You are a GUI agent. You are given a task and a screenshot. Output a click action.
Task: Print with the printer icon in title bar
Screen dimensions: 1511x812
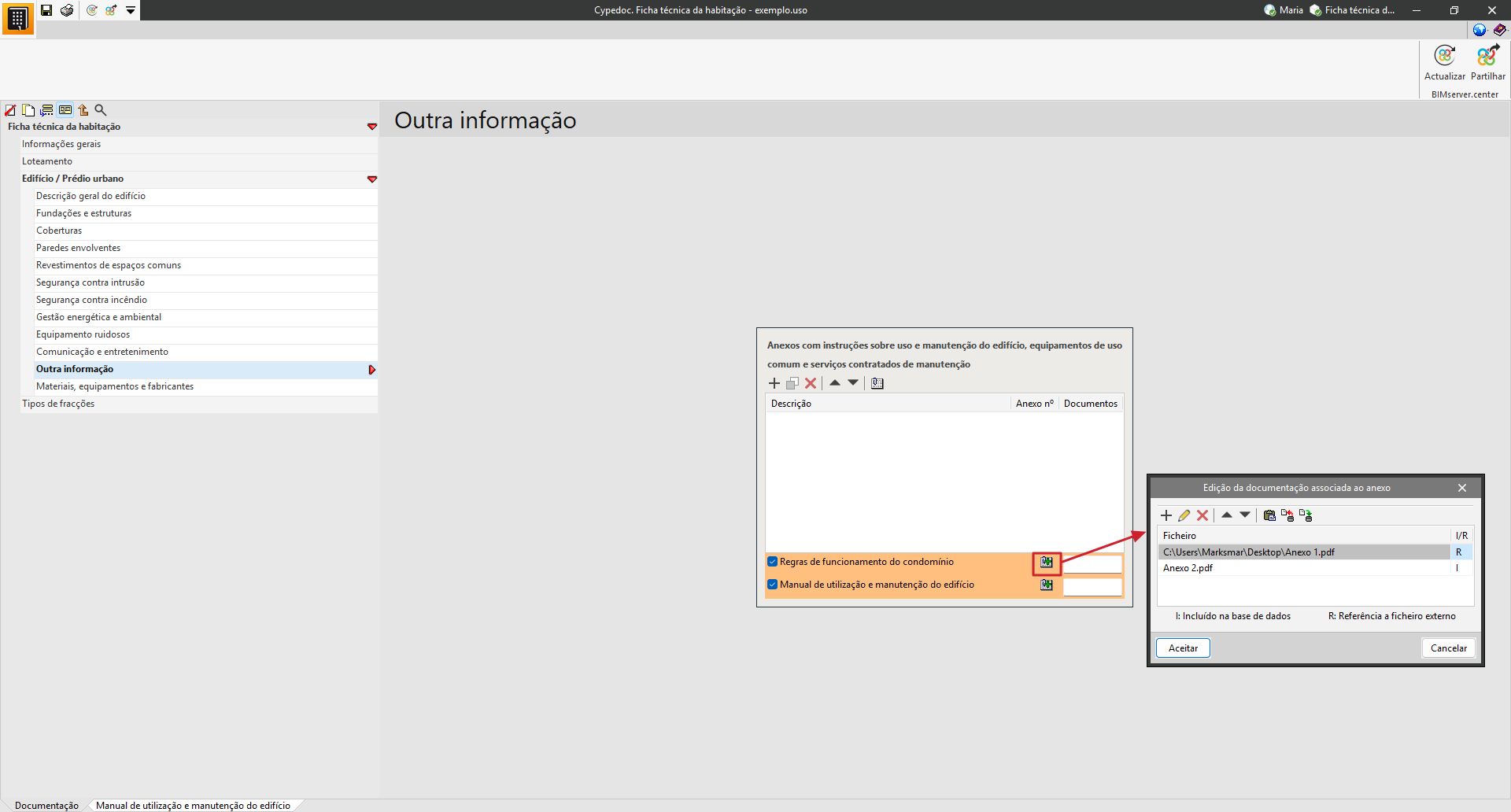pyautogui.click(x=67, y=10)
